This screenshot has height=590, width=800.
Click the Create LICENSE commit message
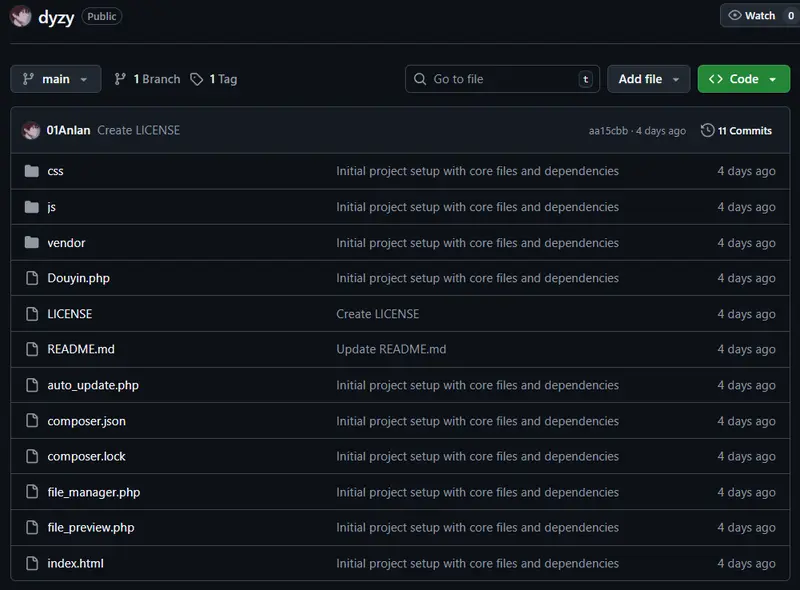(139, 131)
